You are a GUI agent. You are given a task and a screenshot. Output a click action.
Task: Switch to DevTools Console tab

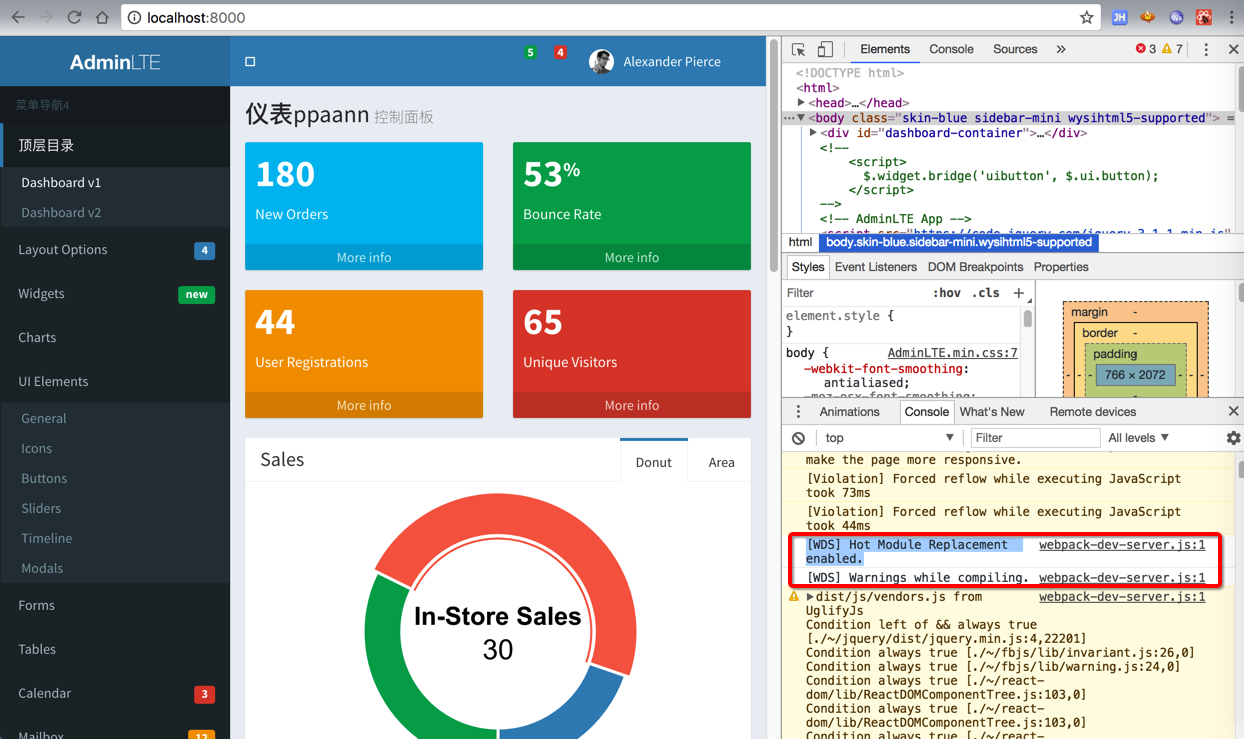[x=951, y=49]
